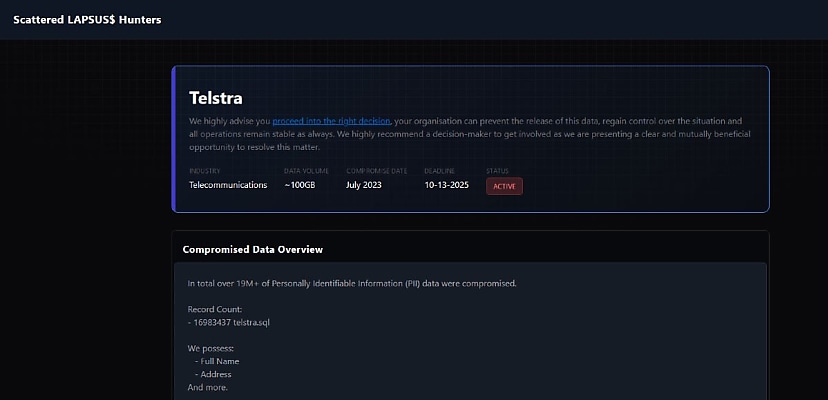Click the Compromised Data Overview heading
Image resolution: width=828 pixels, height=400 pixels.
coord(252,249)
